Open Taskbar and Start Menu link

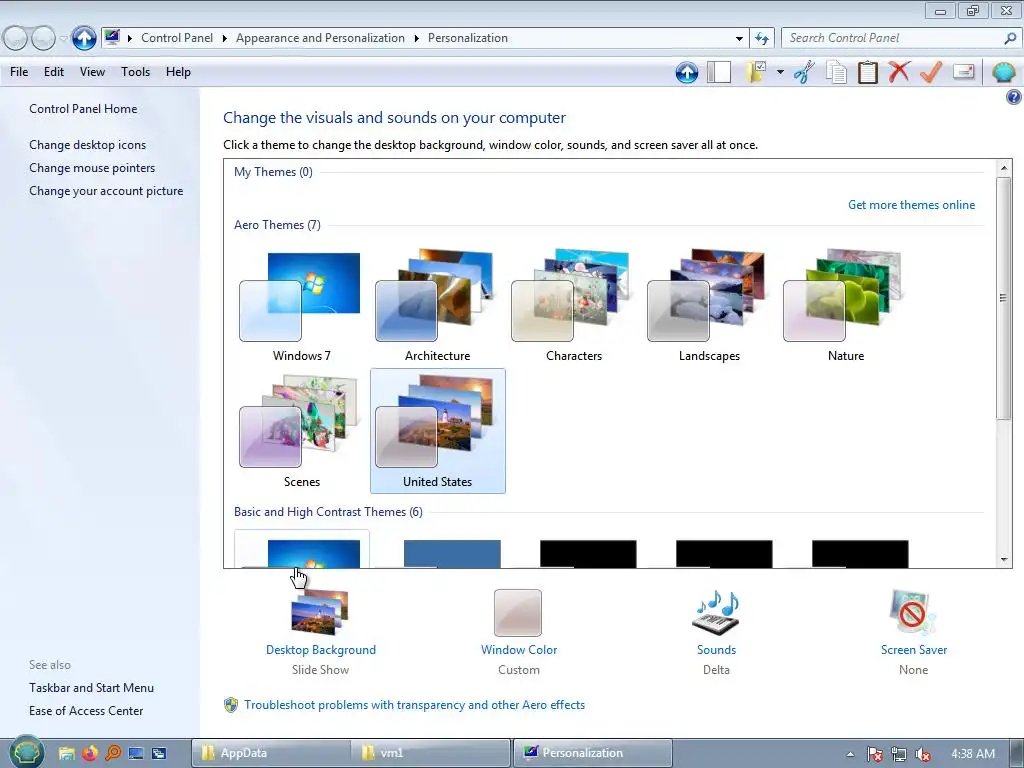[x=91, y=688]
